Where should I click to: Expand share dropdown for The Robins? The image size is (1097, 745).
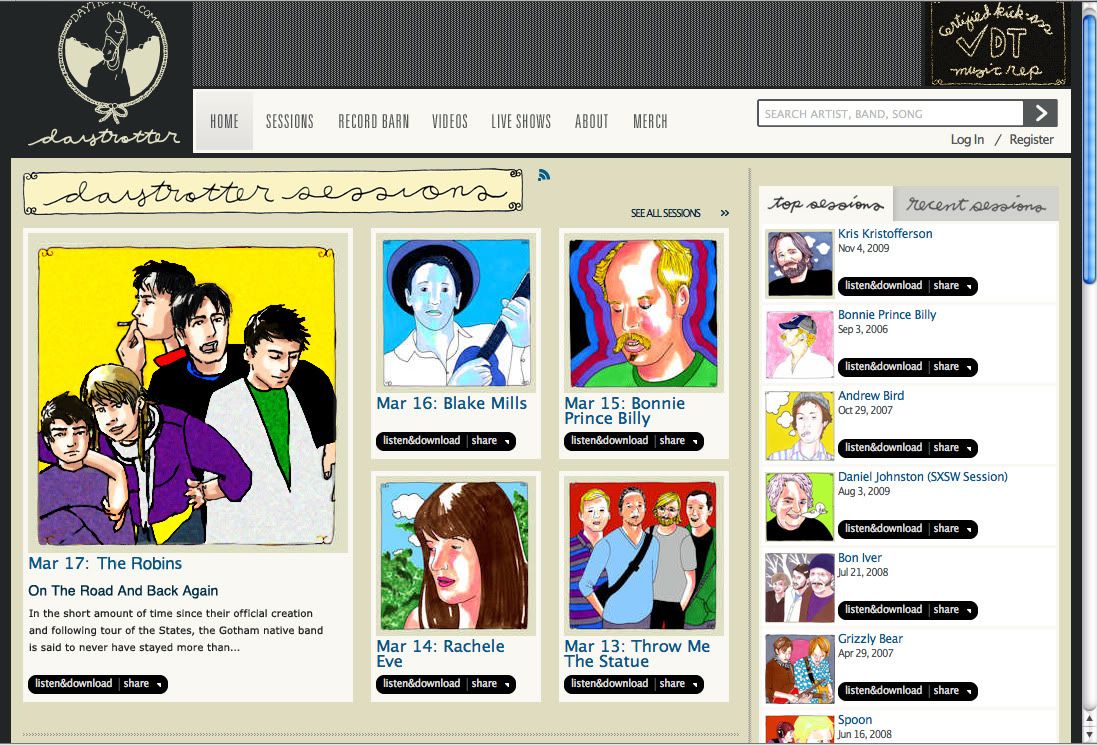pos(143,683)
